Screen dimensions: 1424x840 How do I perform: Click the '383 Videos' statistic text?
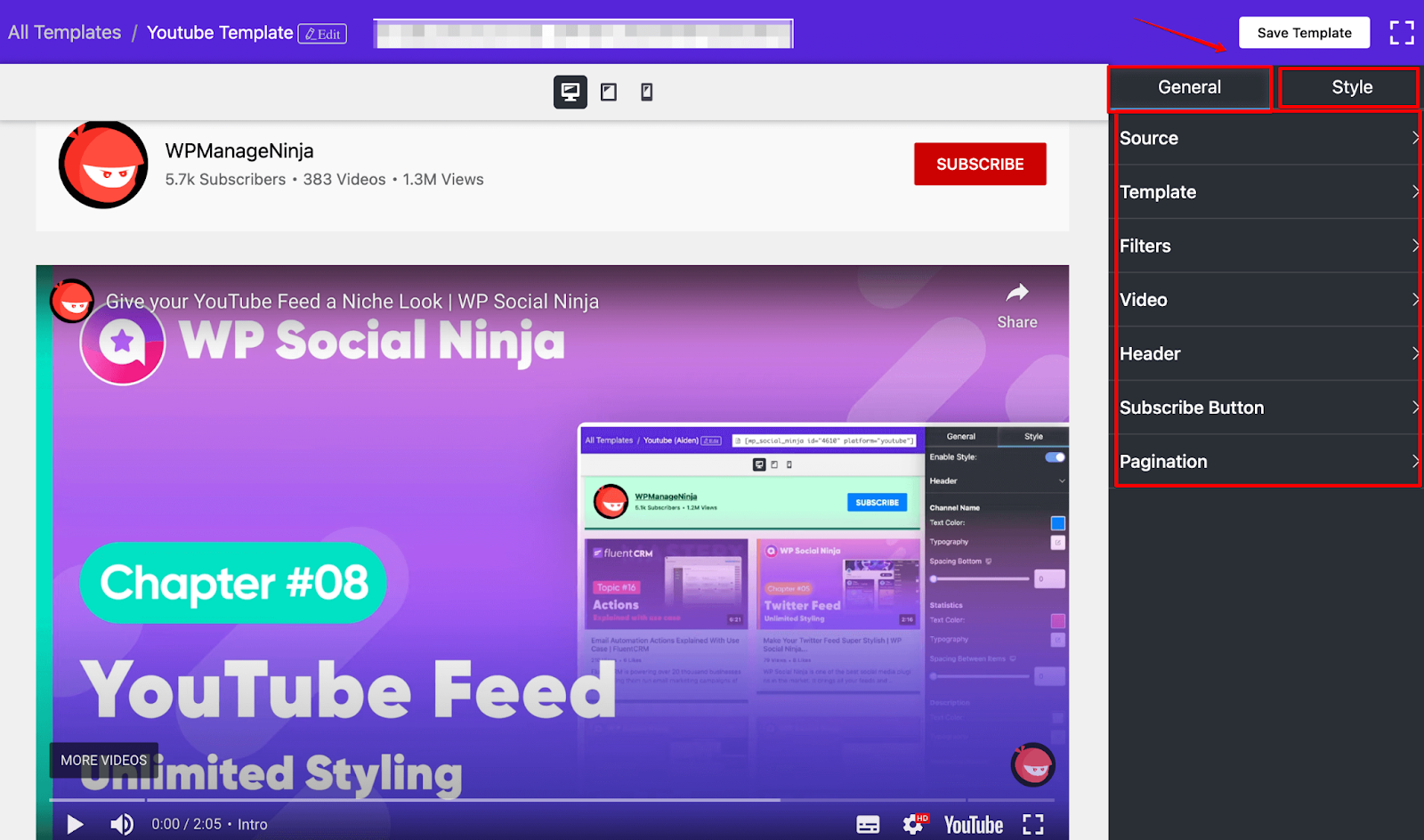[344, 180]
